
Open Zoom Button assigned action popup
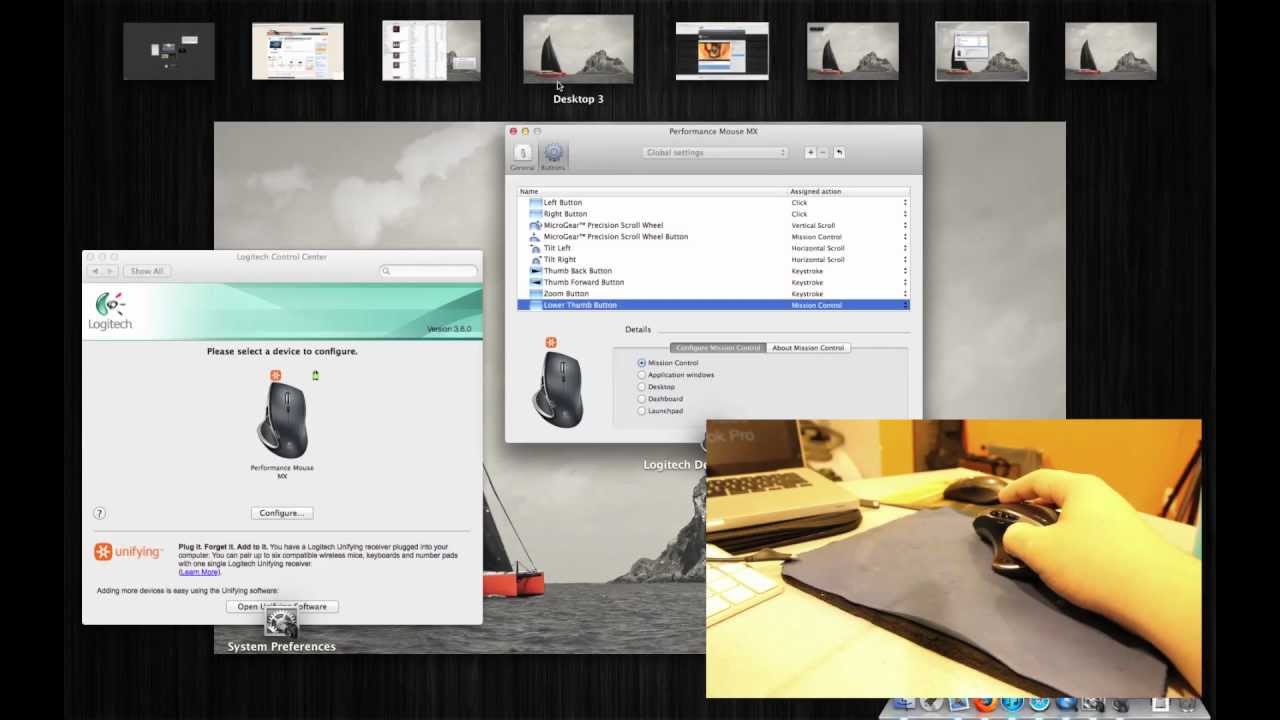(905, 294)
